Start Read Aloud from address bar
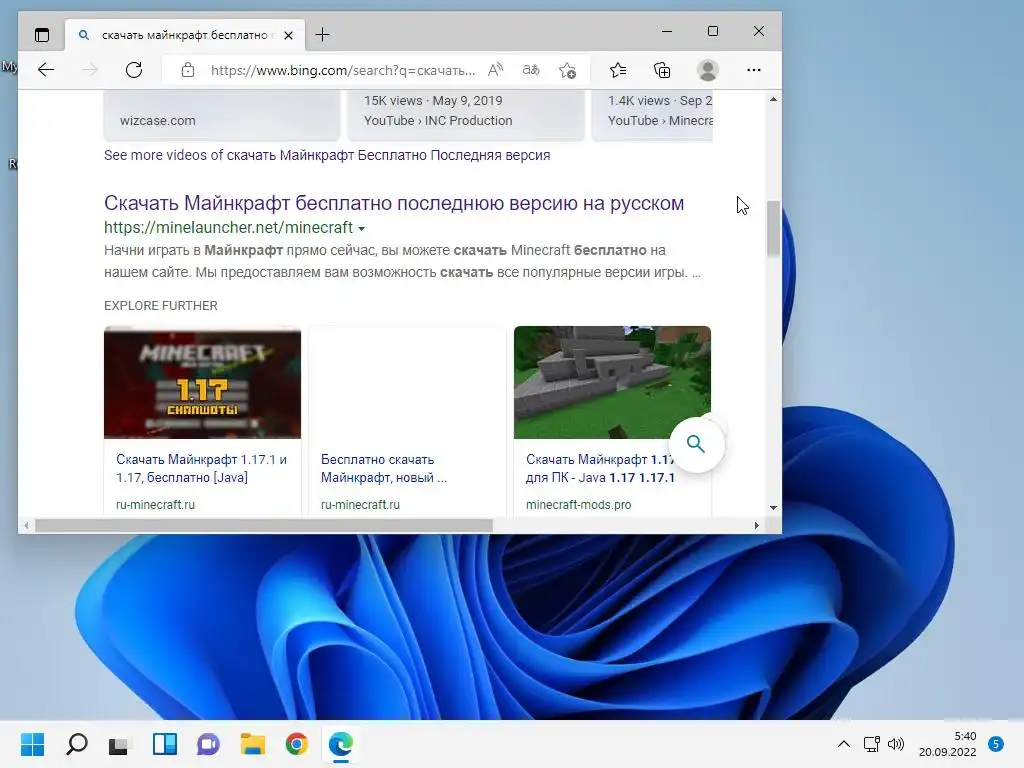The height and width of the screenshot is (768, 1024). pos(496,70)
